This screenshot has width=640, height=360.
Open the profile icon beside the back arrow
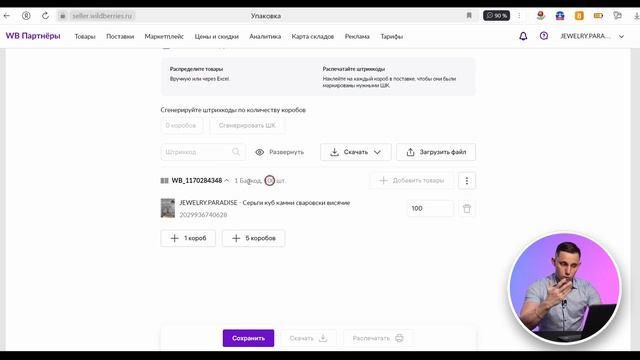pos(26,16)
